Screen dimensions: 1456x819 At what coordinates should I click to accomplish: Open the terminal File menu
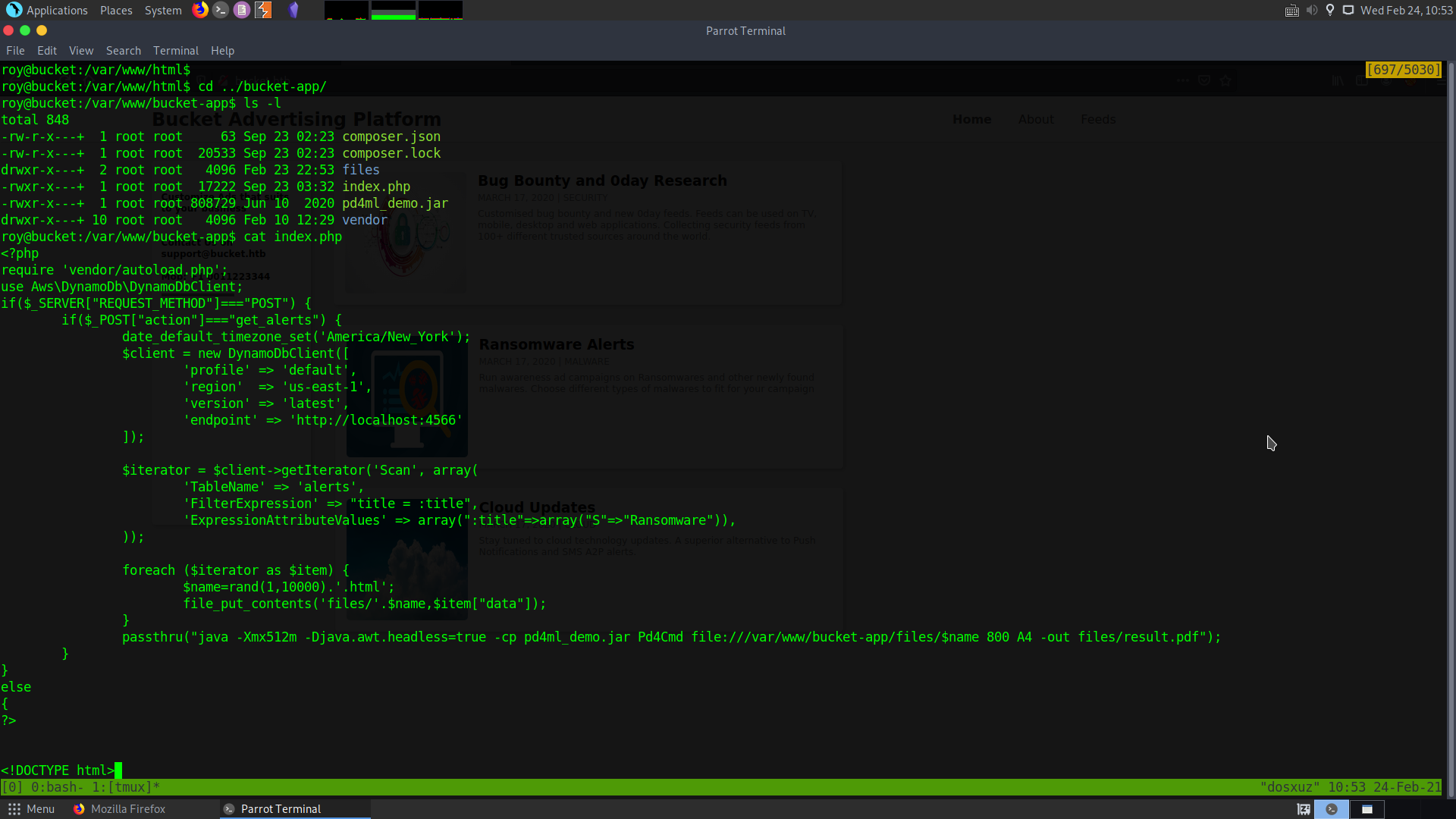pos(15,51)
